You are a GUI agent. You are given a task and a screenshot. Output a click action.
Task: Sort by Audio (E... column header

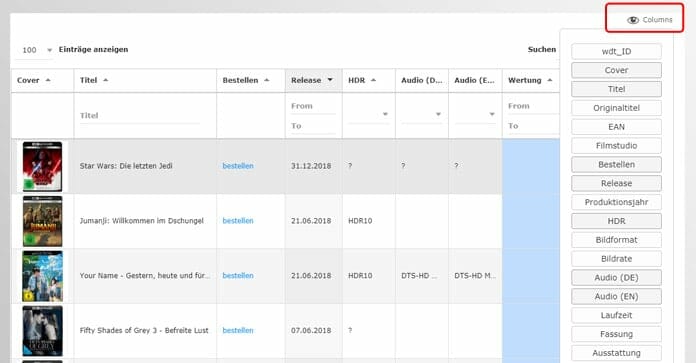click(x=475, y=80)
